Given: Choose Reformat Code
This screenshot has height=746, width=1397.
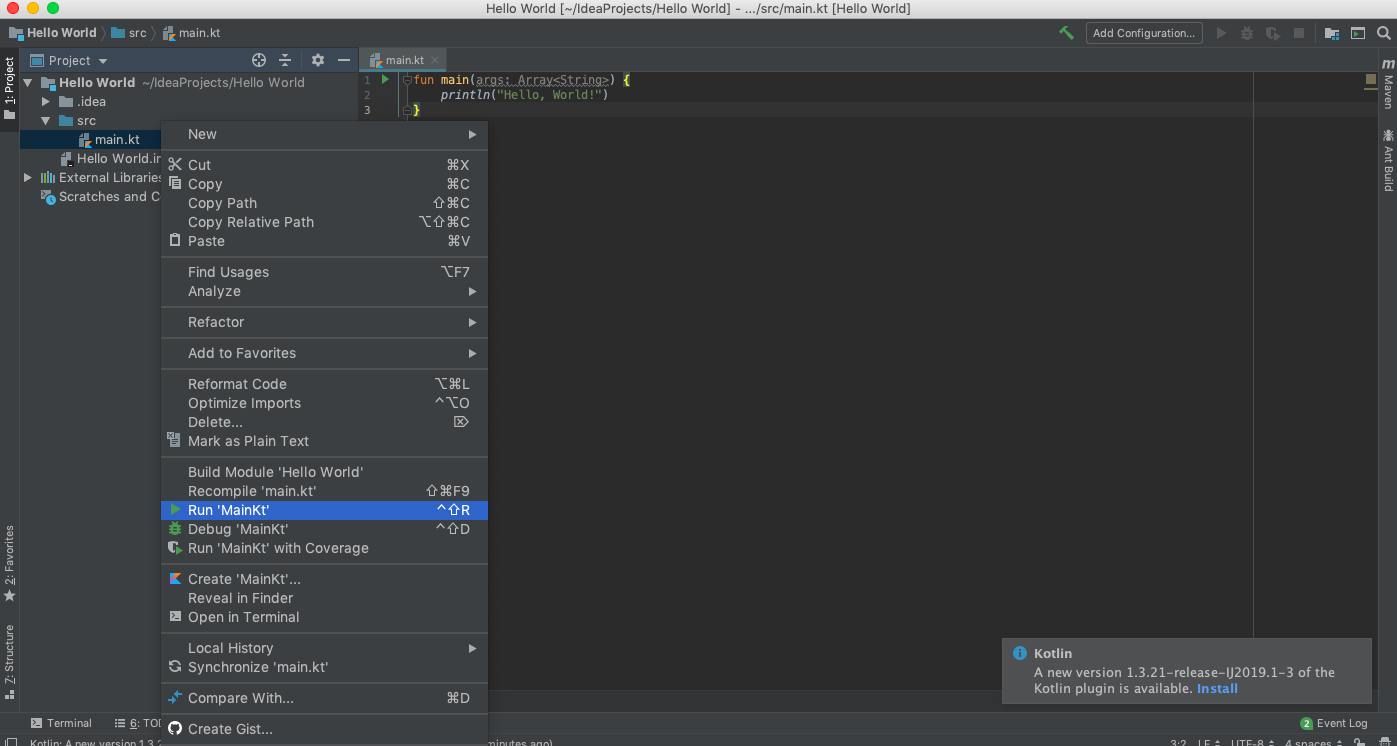Looking at the screenshot, I should [x=324, y=384].
